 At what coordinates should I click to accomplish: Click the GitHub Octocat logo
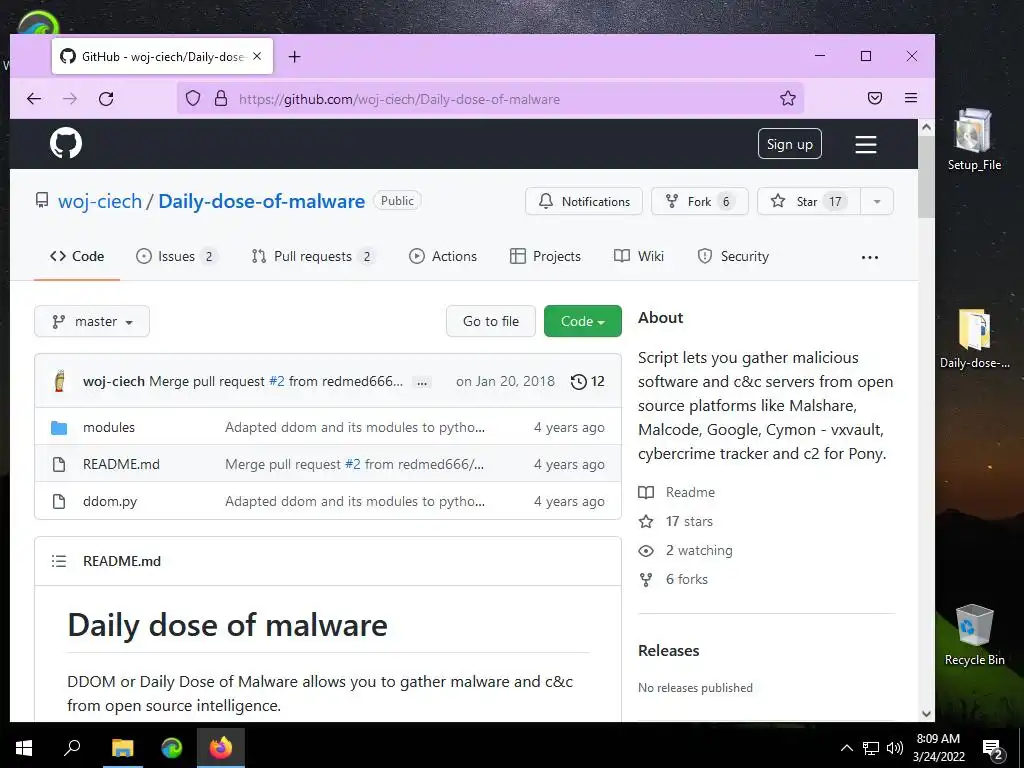click(66, 143)
